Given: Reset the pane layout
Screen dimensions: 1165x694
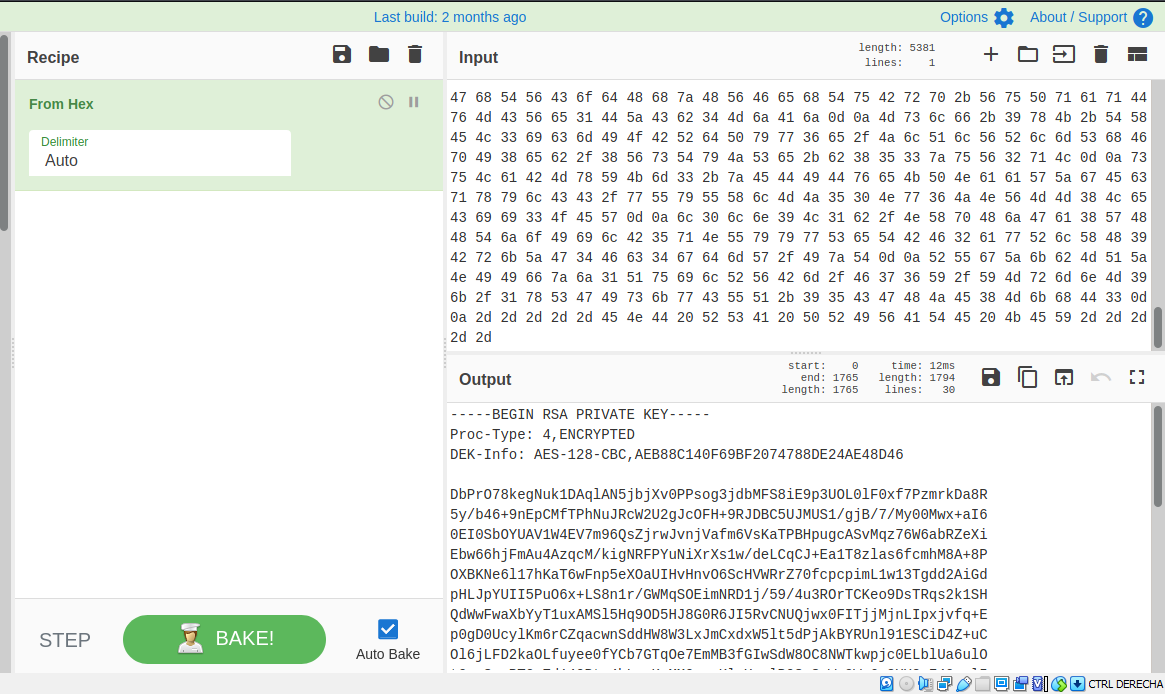Looking at the screenshot, I should [x=1137, y=55].
